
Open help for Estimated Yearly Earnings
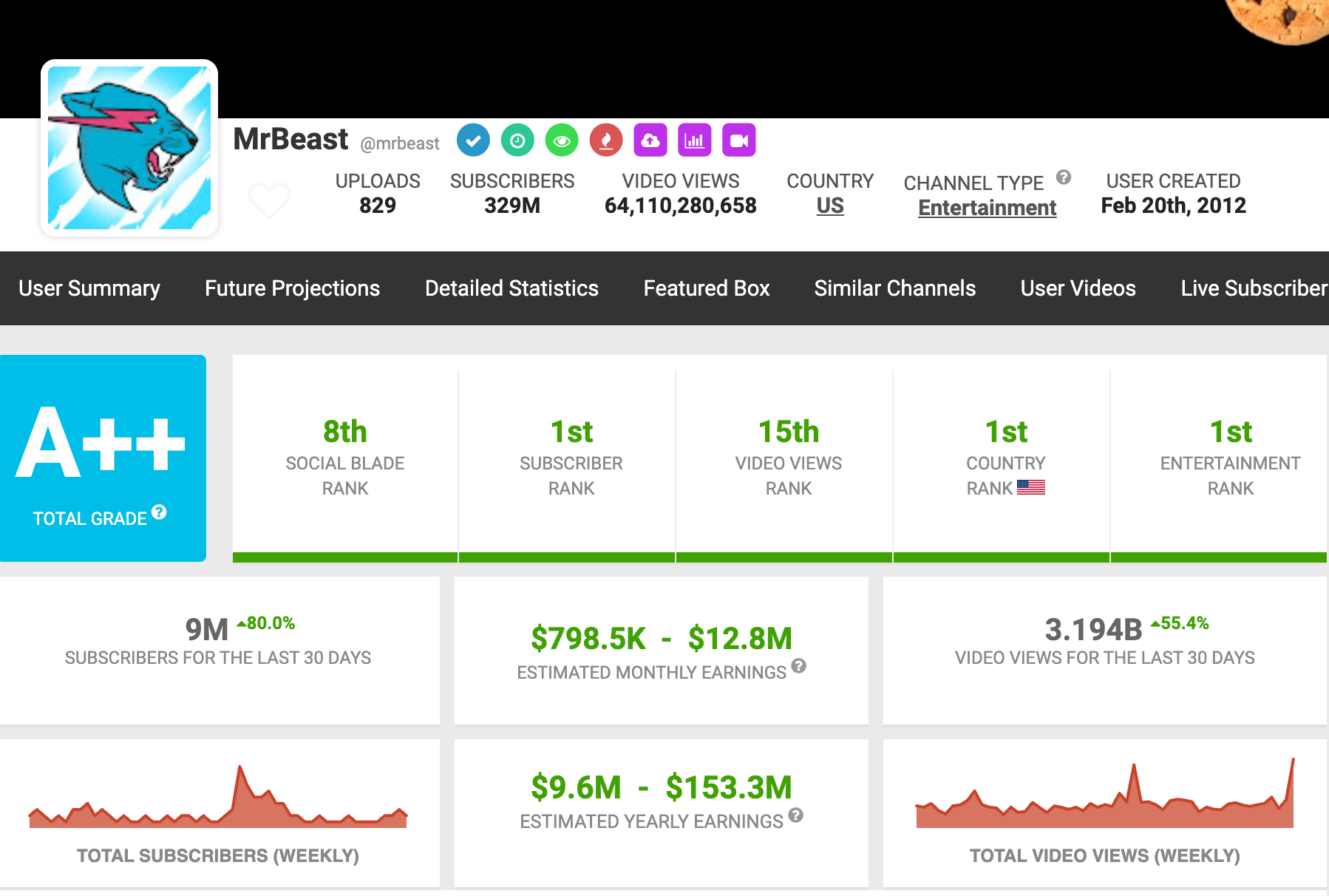795,815
